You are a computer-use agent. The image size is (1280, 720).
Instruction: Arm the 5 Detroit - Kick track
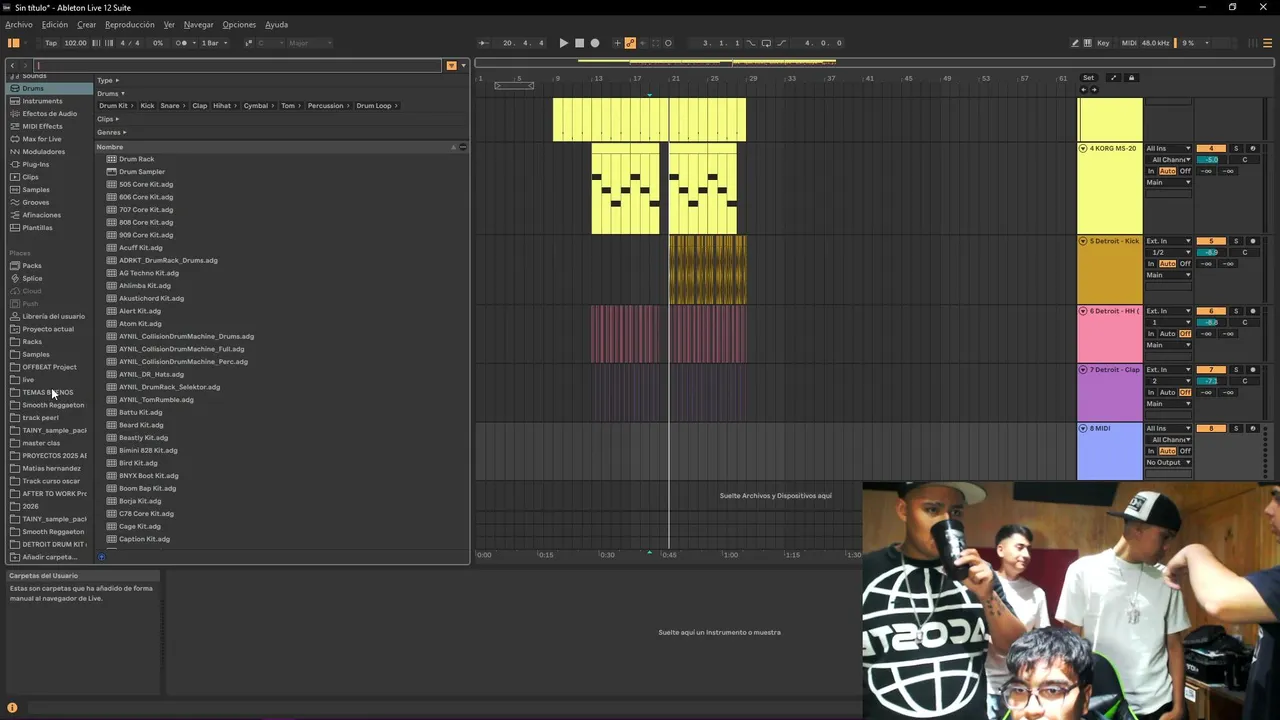pos(1253,241)
